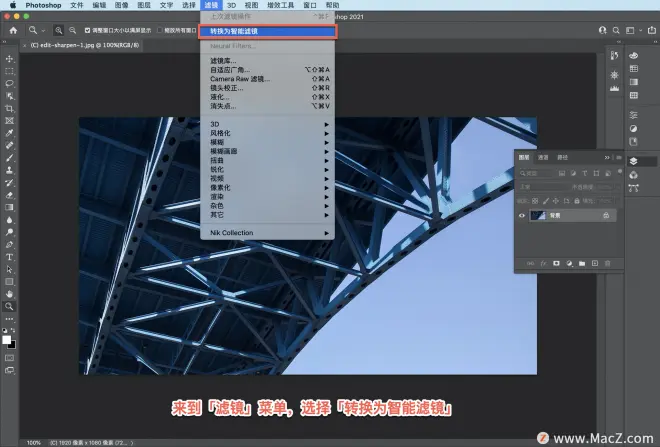
Task: Select the Eyedropper tool
Action: click(x=9, y=133)
